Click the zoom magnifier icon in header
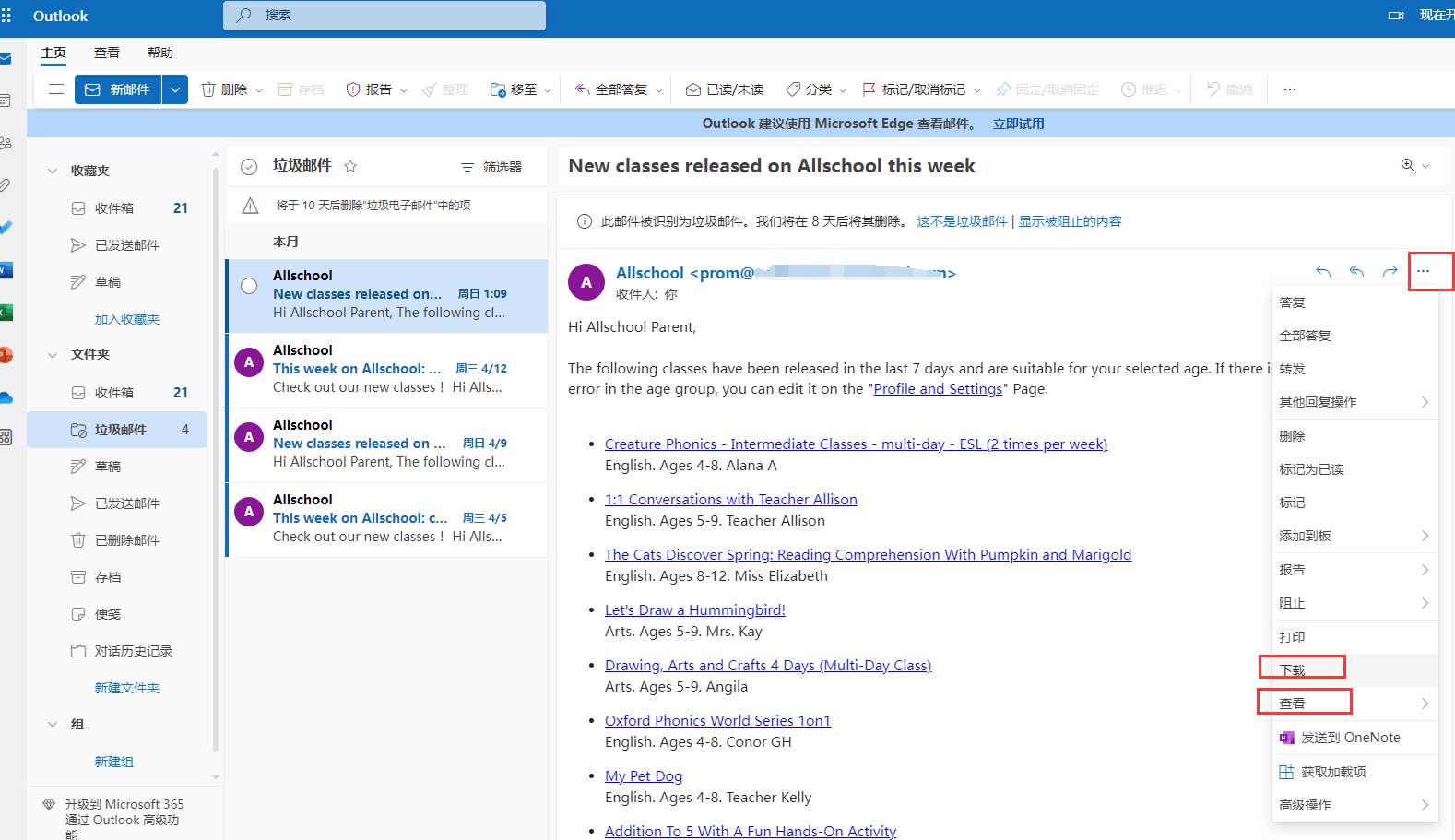This screenshot has width=1455, height=840. pyautogui.click(x=1408, y=165)
